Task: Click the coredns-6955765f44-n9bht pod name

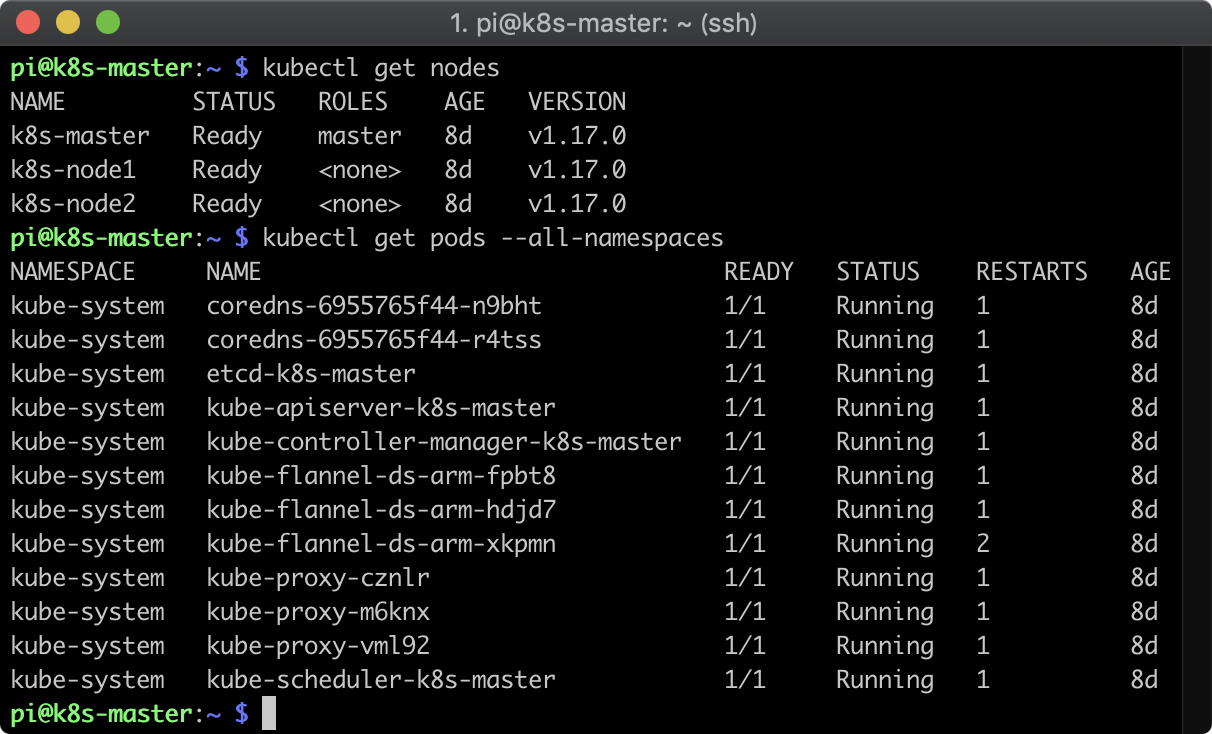Action: point(374,306)
